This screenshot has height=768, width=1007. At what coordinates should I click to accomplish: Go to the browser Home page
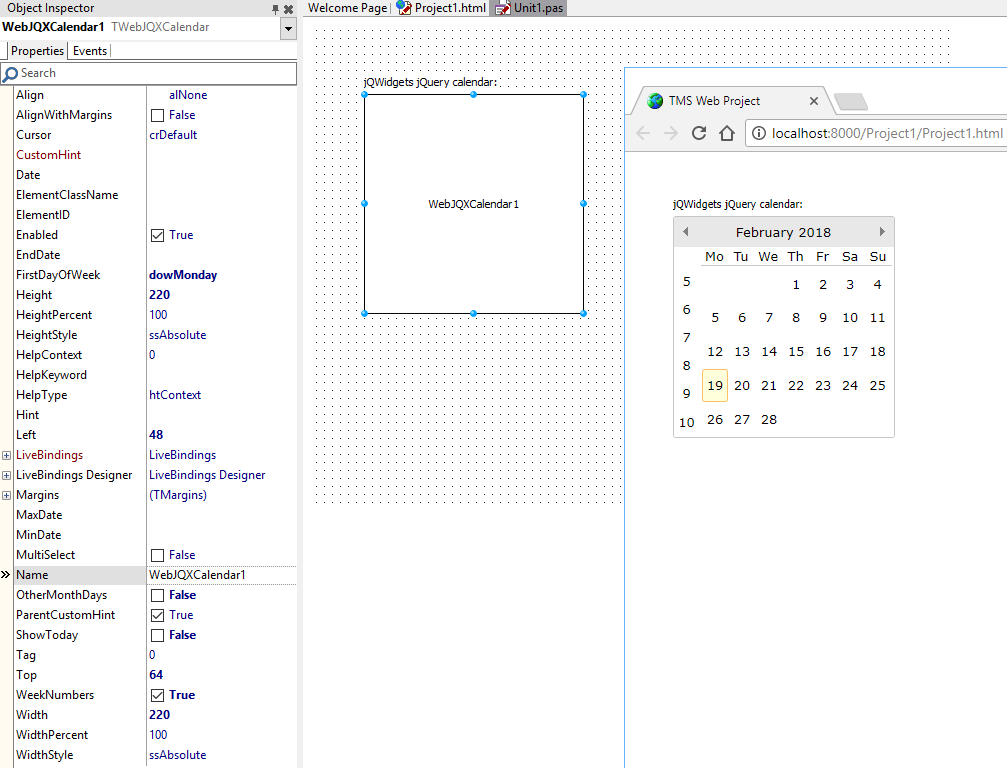click(727, 133)
